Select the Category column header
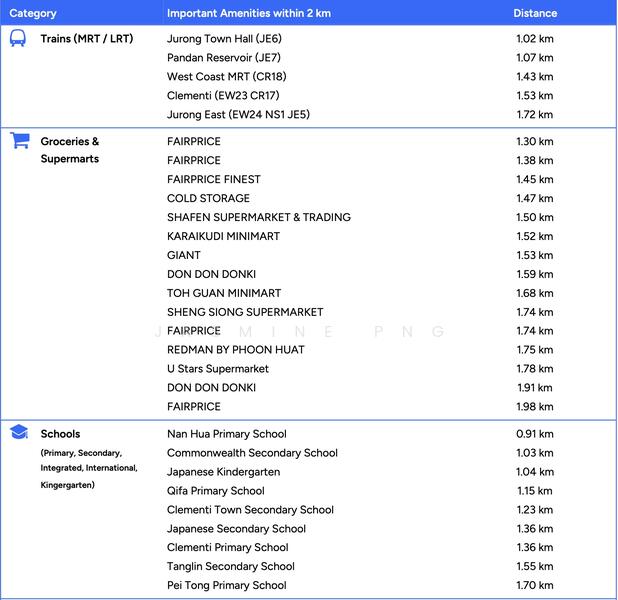 point(33,13)
